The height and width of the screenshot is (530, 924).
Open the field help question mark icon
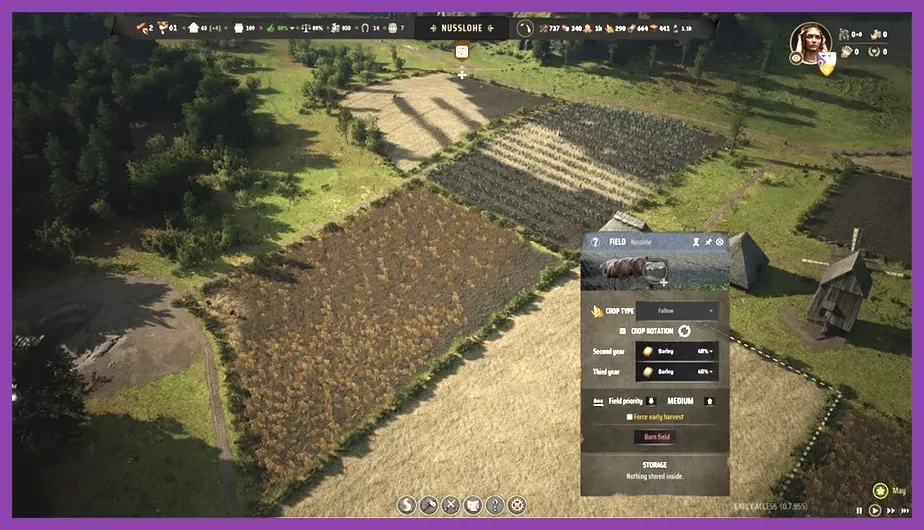click(x=595, y=242)
